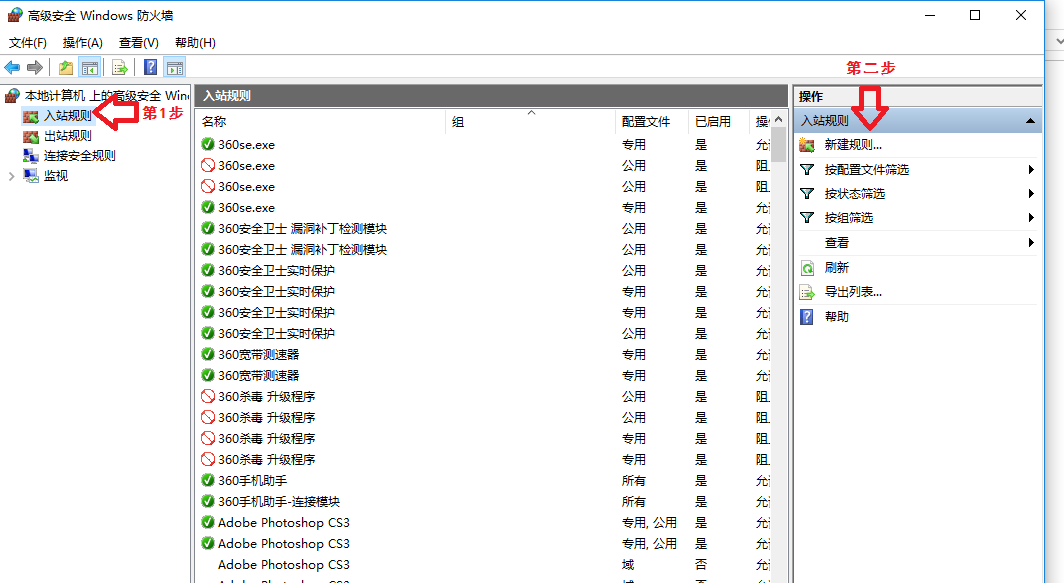Sort rules by the 配置文件 column header
1064x583 pixels.
(x=645, y=121)
